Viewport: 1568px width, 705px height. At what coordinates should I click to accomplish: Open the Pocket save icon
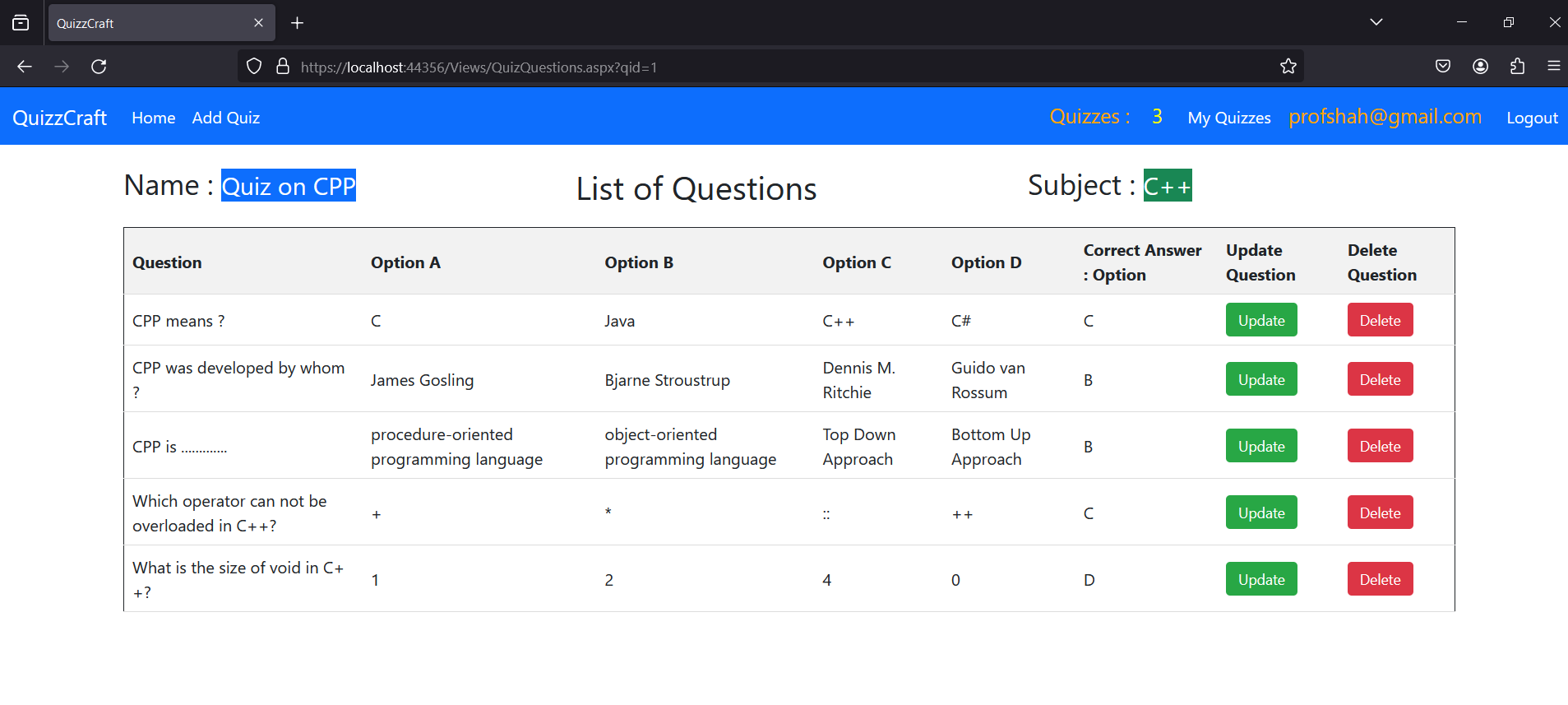click(x=1442, y=67)
